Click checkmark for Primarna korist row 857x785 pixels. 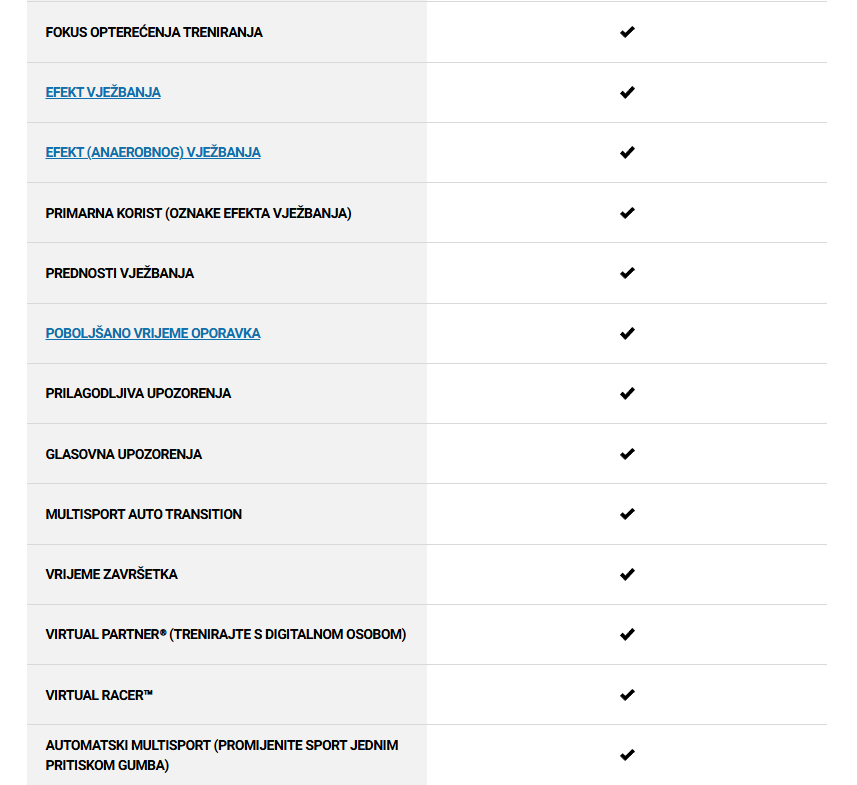tap(627, 213)
